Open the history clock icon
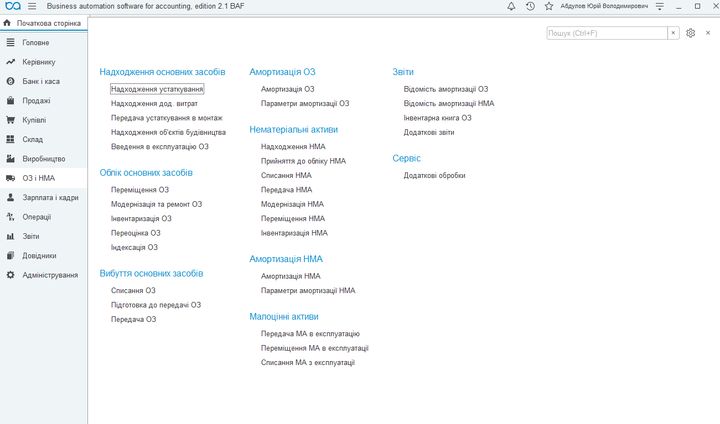 coord(530,6)
